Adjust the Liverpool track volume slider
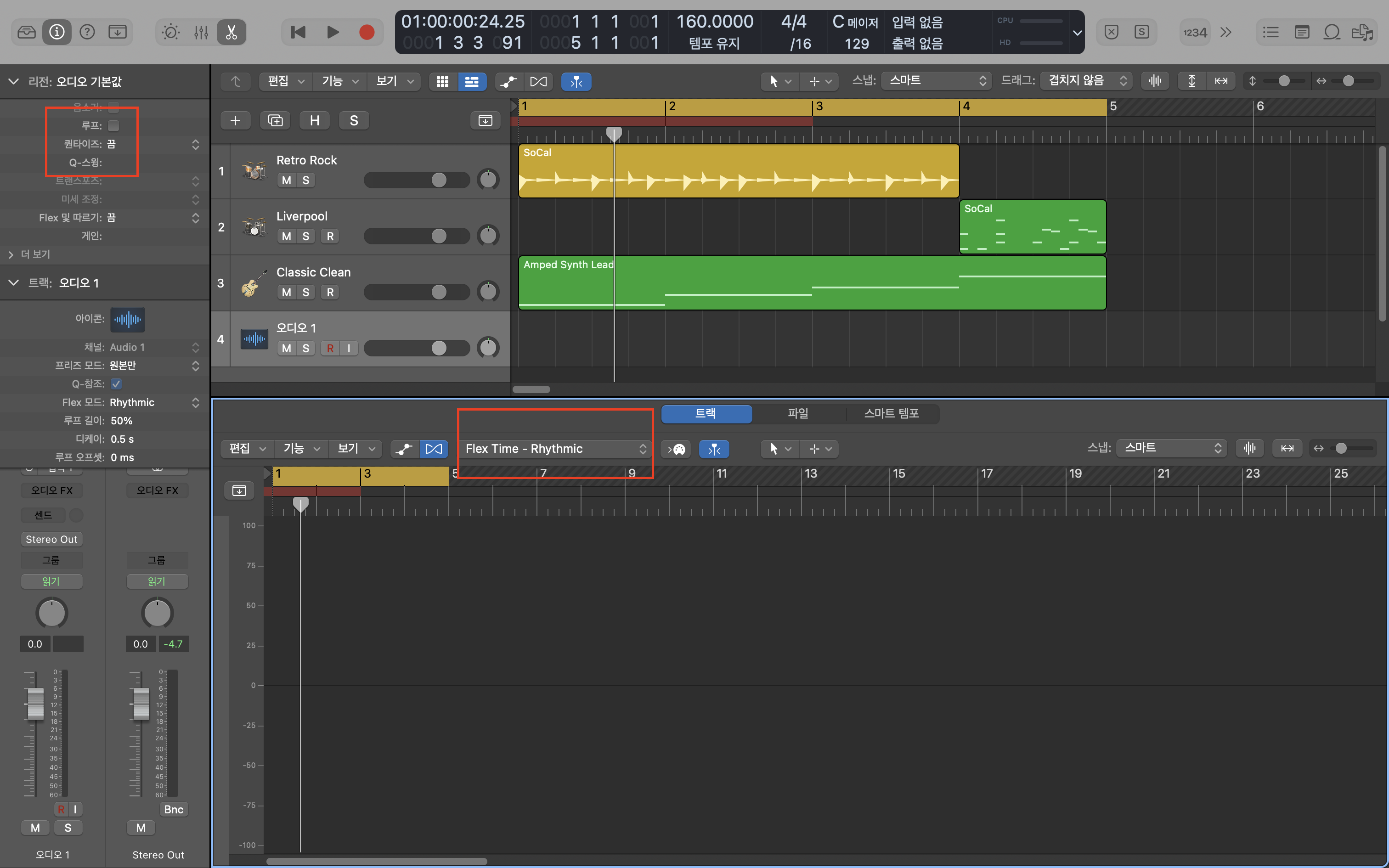 point(439,236)
